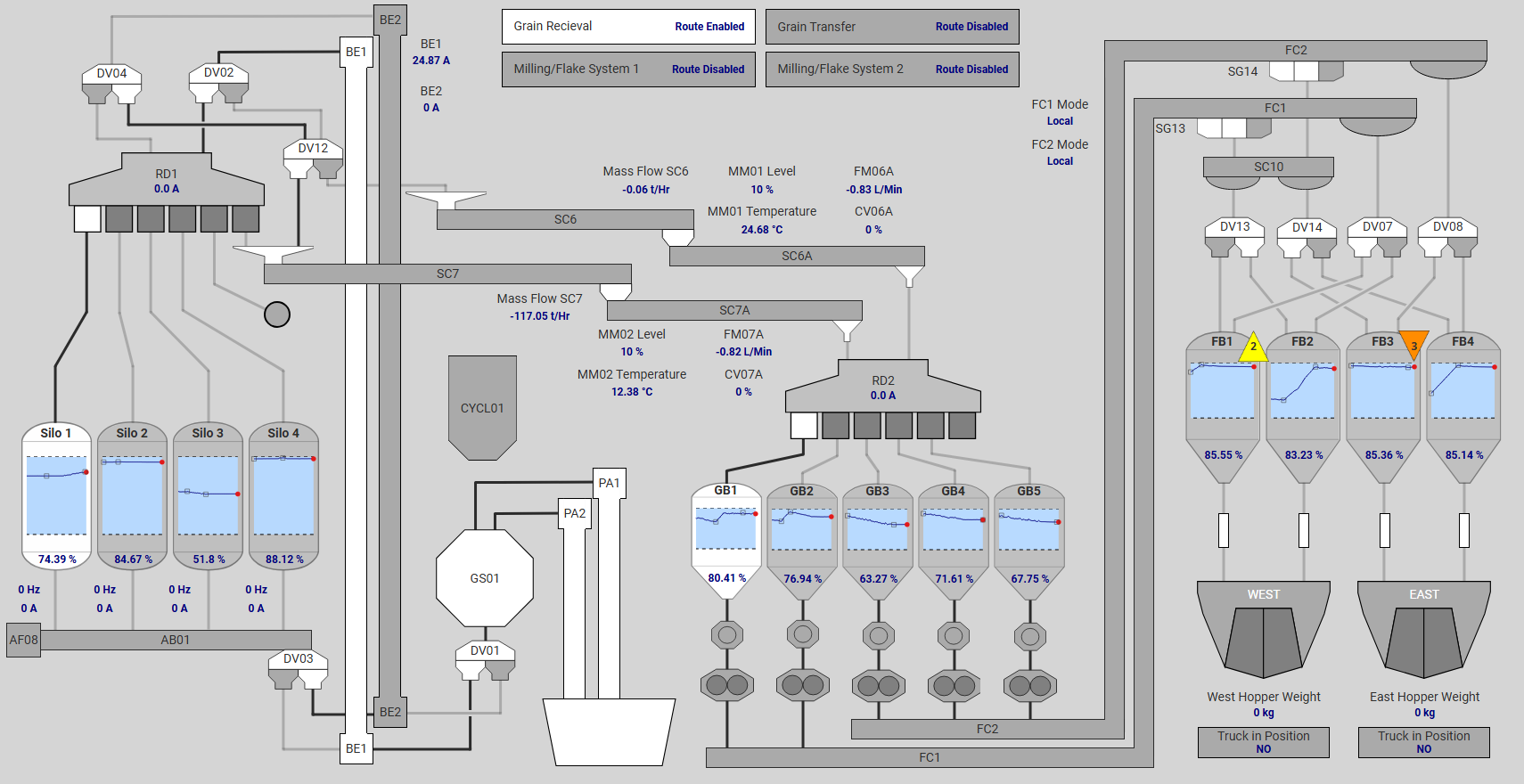Select the DV12 diverter valve

(313, 159)
